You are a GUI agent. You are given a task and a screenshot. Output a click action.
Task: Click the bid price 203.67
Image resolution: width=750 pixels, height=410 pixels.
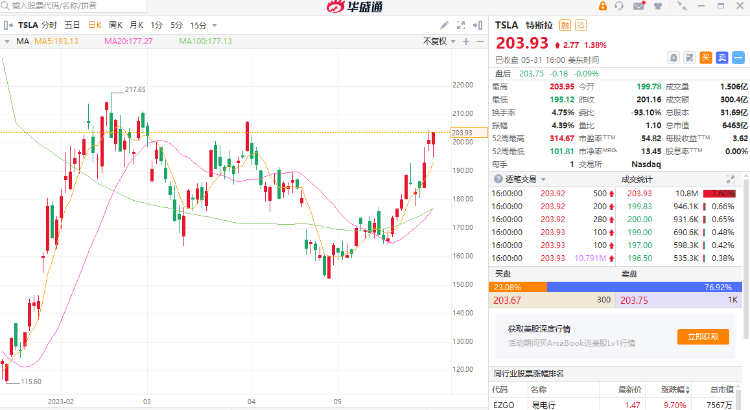pos(507,300)
